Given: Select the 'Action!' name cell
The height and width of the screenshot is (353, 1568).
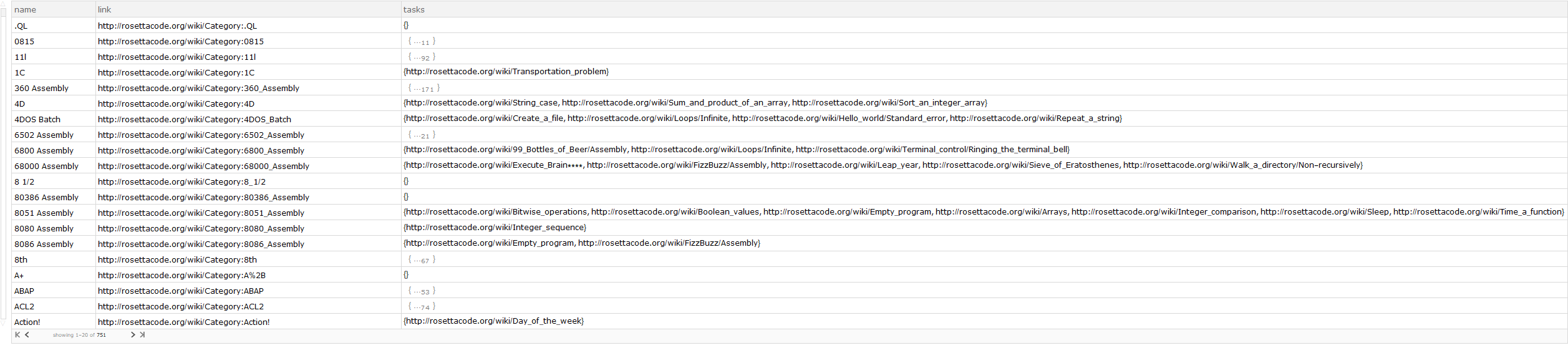Looking at the screenshot, I should point(54,322).
